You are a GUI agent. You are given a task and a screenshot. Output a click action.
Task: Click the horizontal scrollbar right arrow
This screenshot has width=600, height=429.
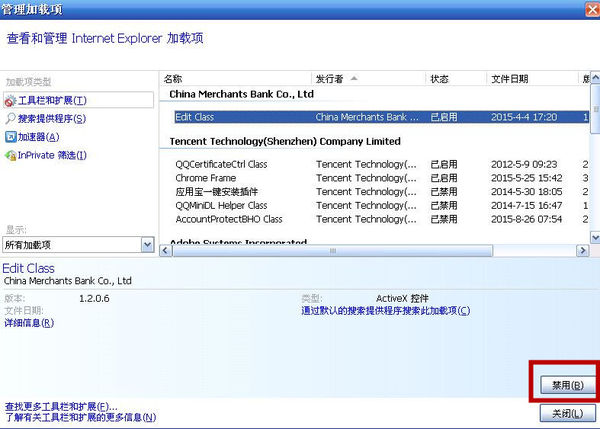coord(582,251)
